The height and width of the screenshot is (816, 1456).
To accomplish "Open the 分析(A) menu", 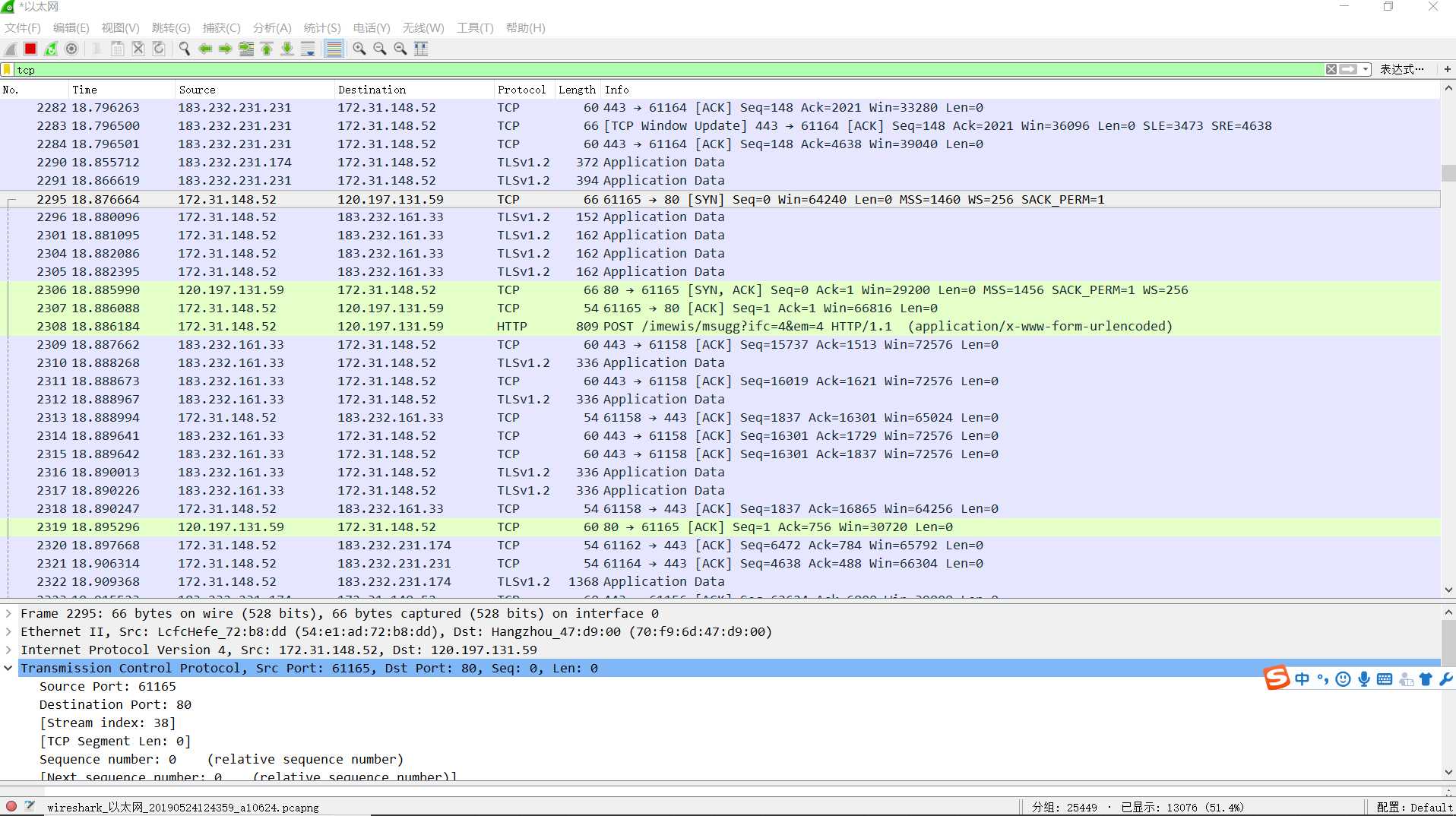I will point(272,28).
